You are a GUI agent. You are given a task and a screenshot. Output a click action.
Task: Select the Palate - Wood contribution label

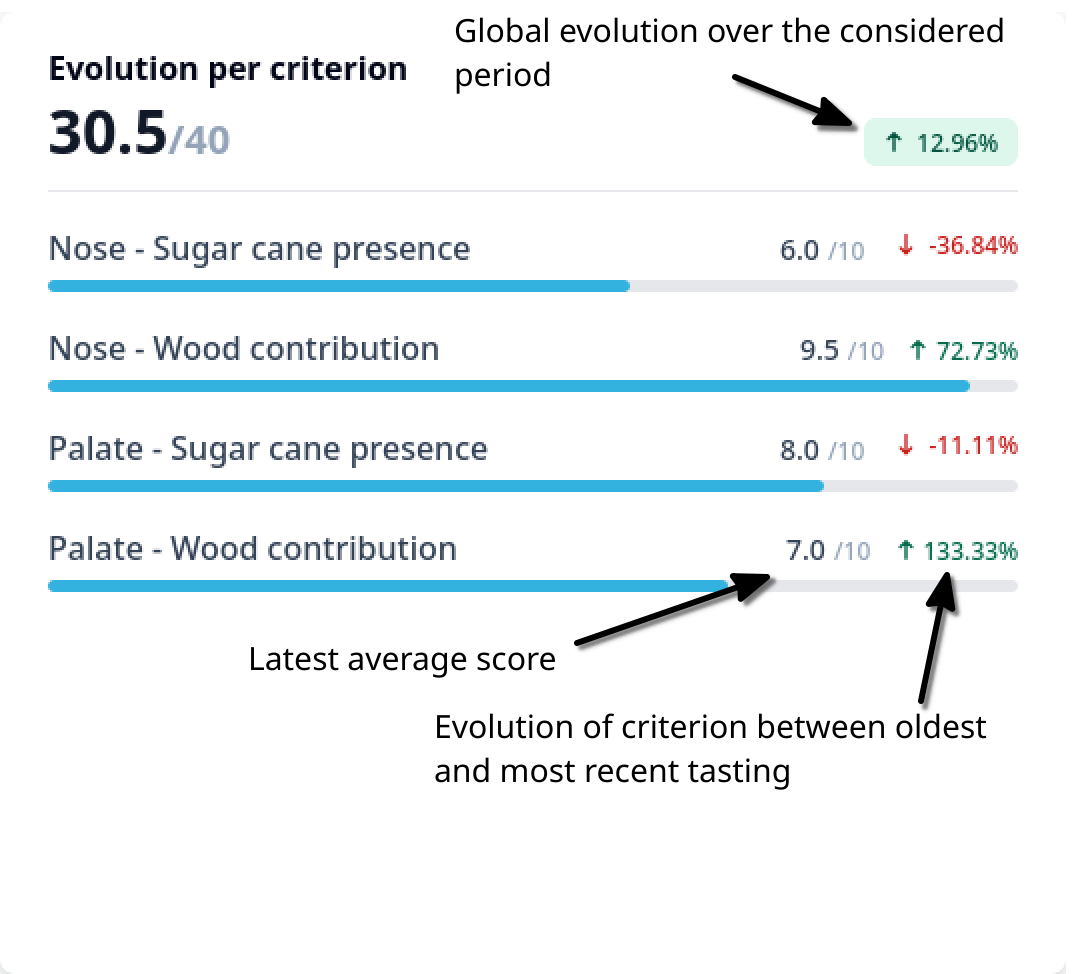(253, 548)
